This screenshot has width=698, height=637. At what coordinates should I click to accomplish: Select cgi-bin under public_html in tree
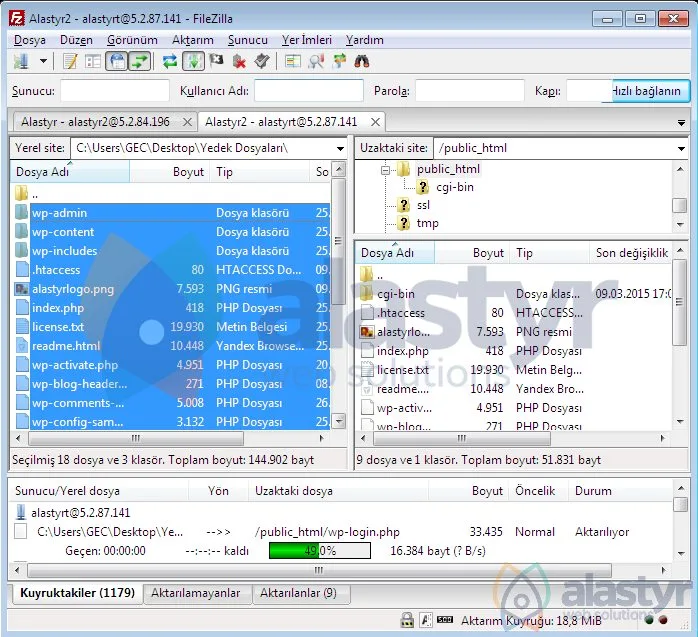(x=455, y=187)
